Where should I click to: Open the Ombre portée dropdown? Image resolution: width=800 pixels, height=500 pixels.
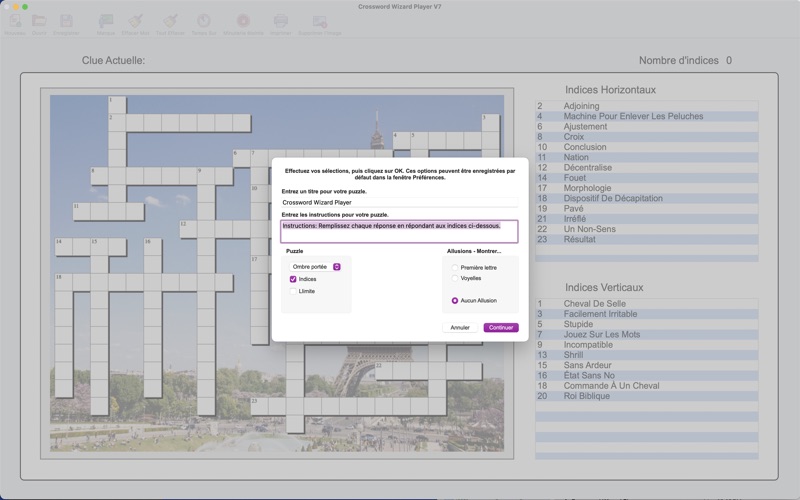pyautogui.click(x=315, y=267)
